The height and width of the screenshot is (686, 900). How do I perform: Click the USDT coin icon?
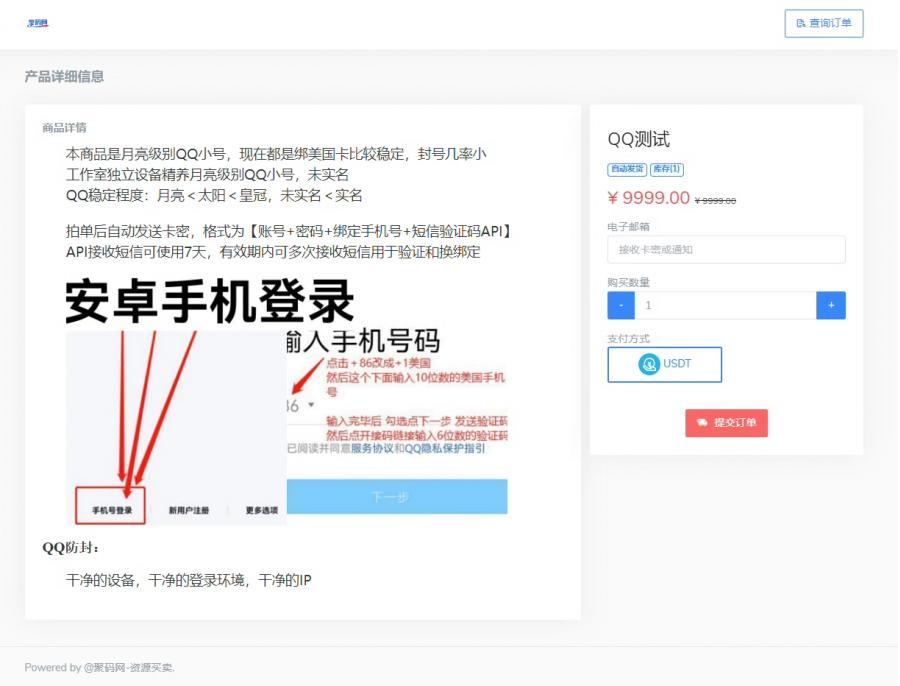[648, 364]
